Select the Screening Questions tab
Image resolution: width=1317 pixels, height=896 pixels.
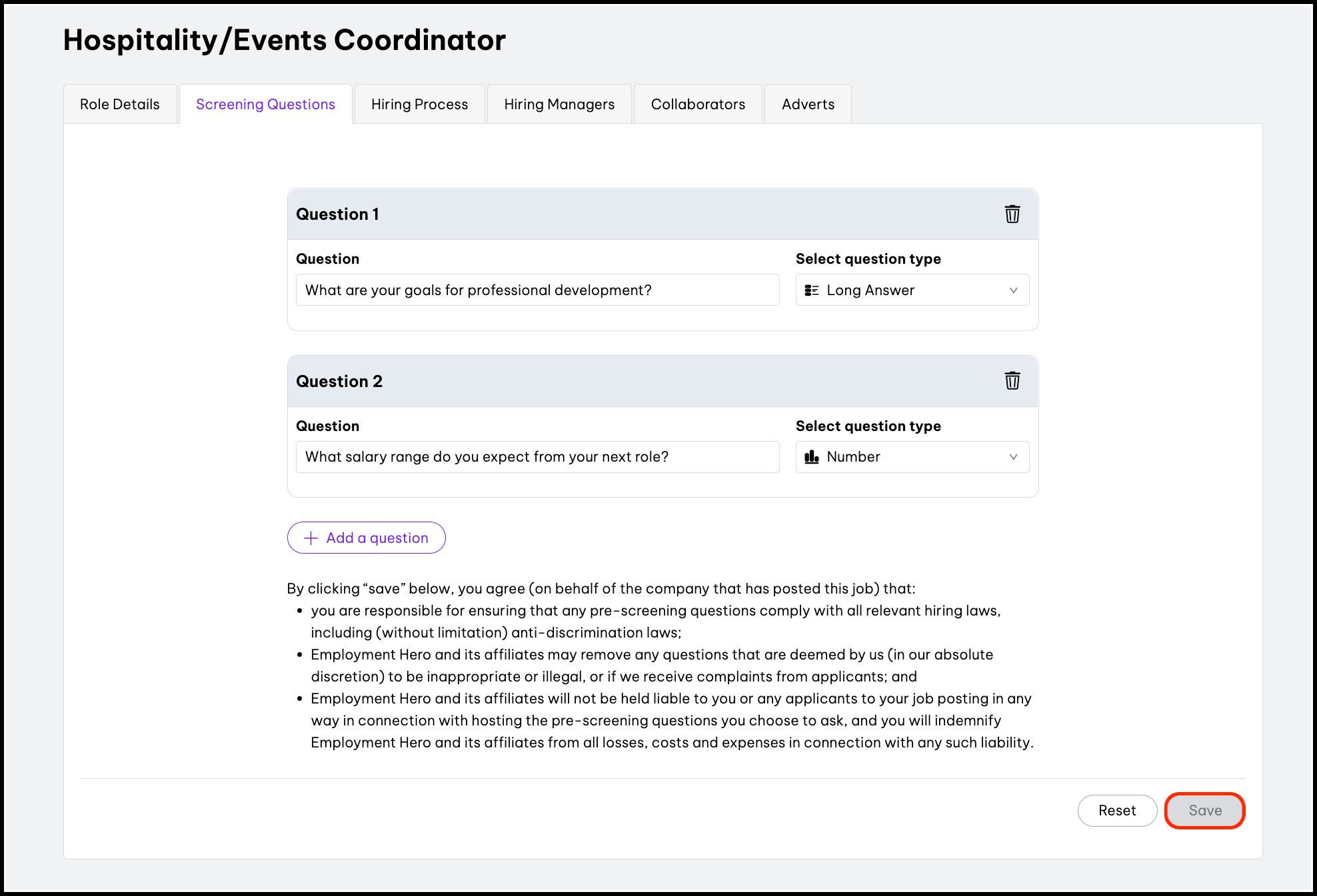click(265, 105)
